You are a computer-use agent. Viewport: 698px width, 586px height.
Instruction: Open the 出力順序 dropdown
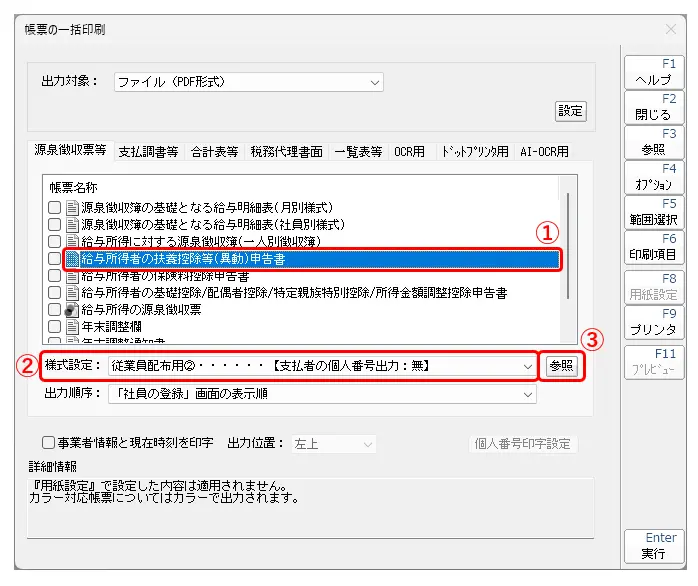pos(320,393)
